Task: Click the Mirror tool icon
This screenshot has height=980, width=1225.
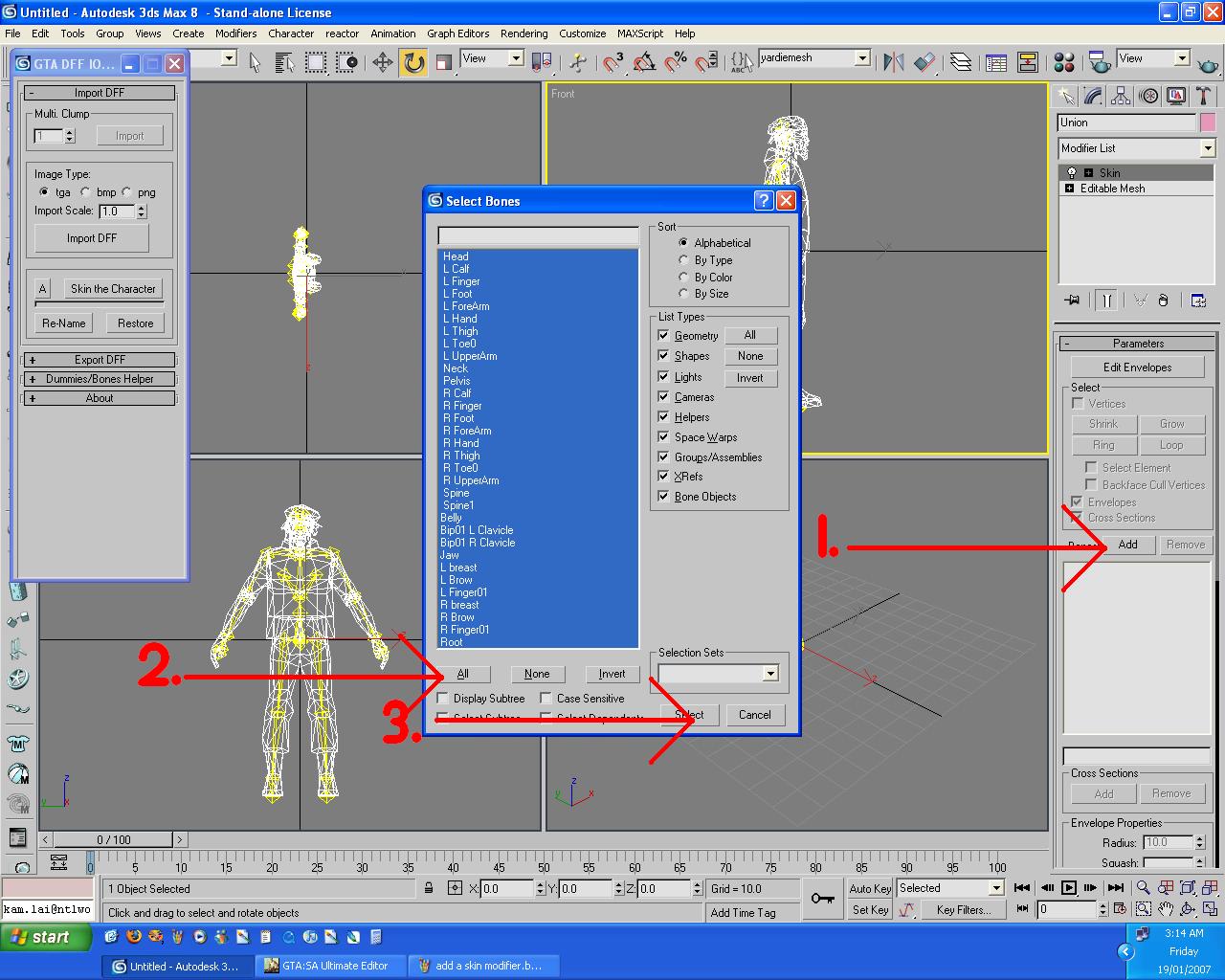Action: pos(894,63)
